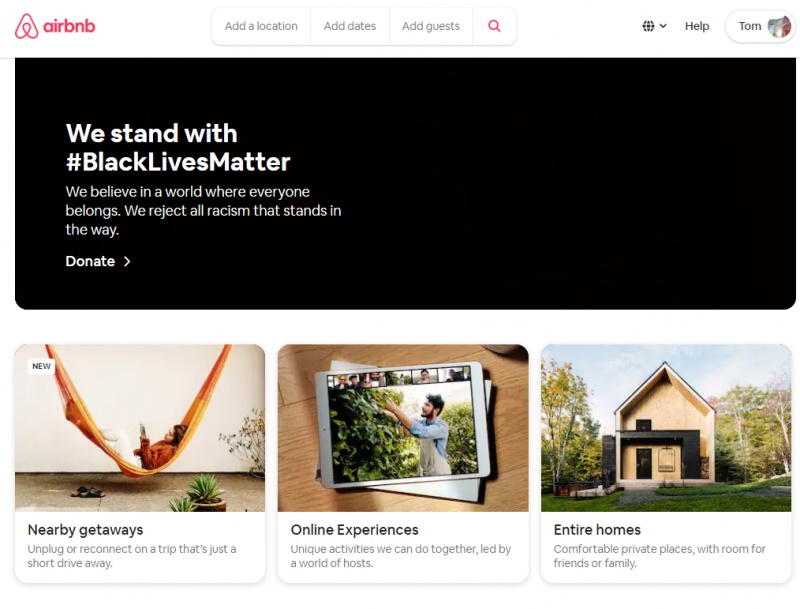Expand the chevron beside the globe
This screenshot has height=609, width=800.
point(663,26)
